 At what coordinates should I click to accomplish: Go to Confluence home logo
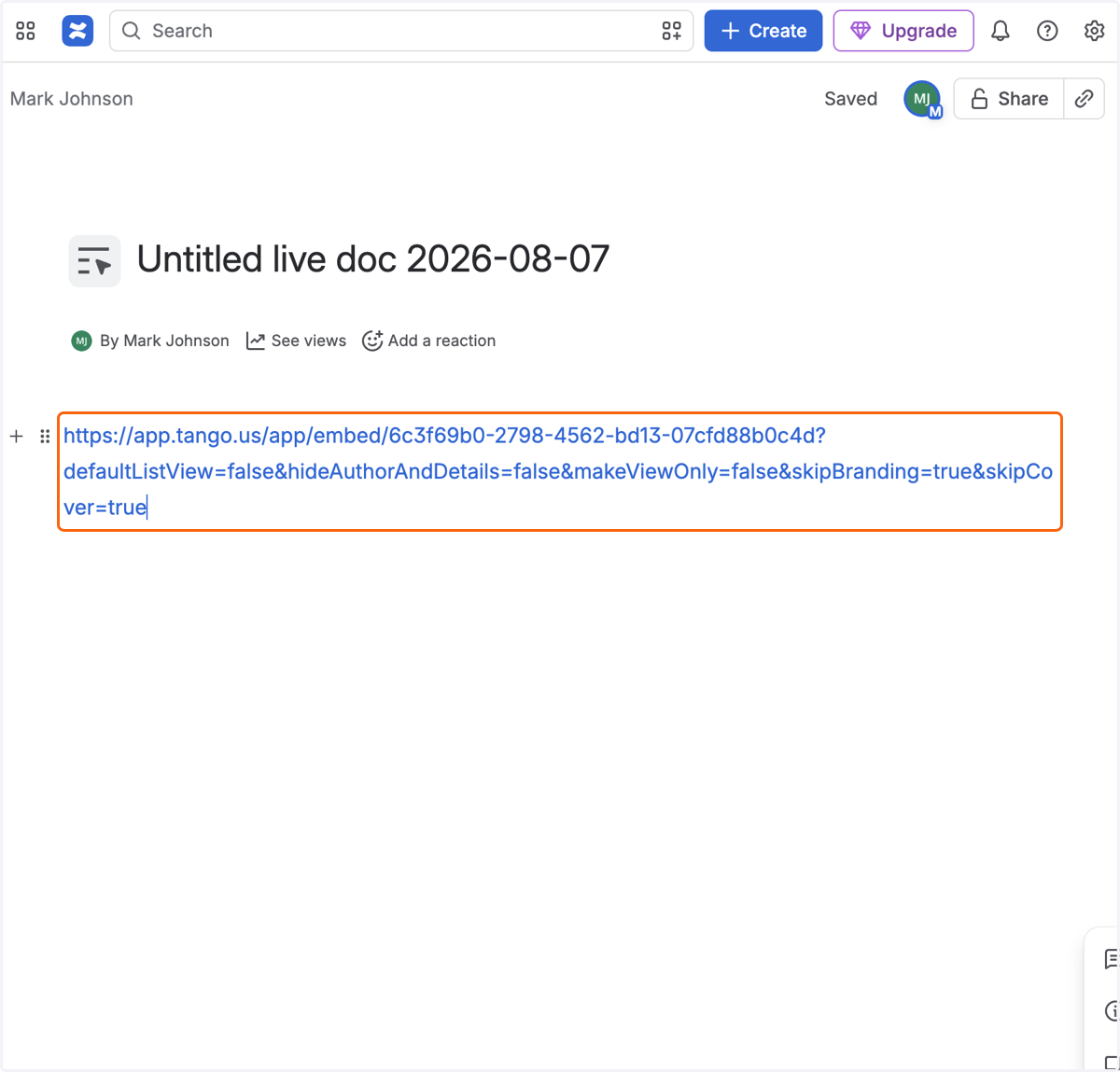point(77,31)
